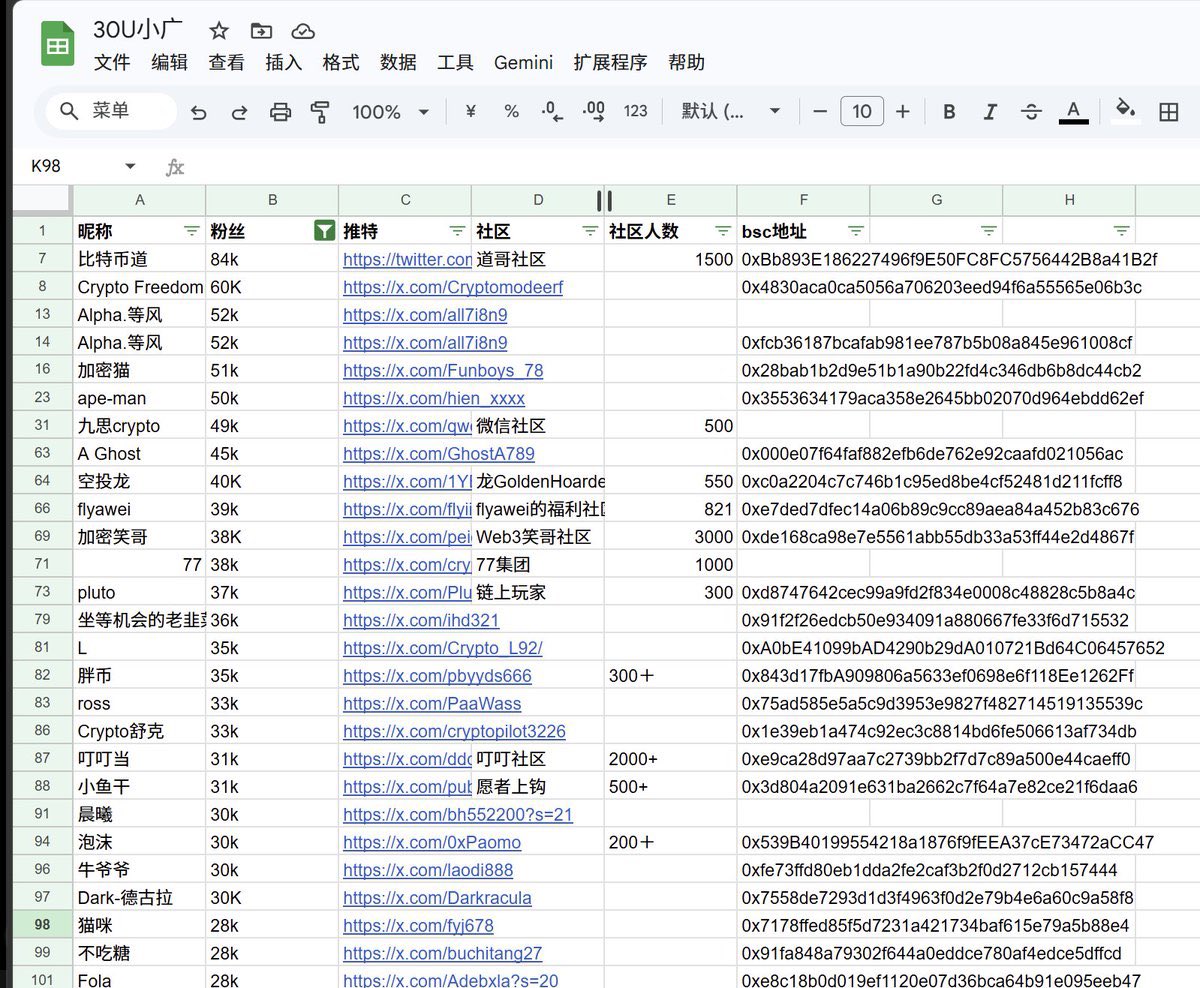Open the 编辑 menu
Viewport: 1200px width, 988px height.
coord(169,63)
